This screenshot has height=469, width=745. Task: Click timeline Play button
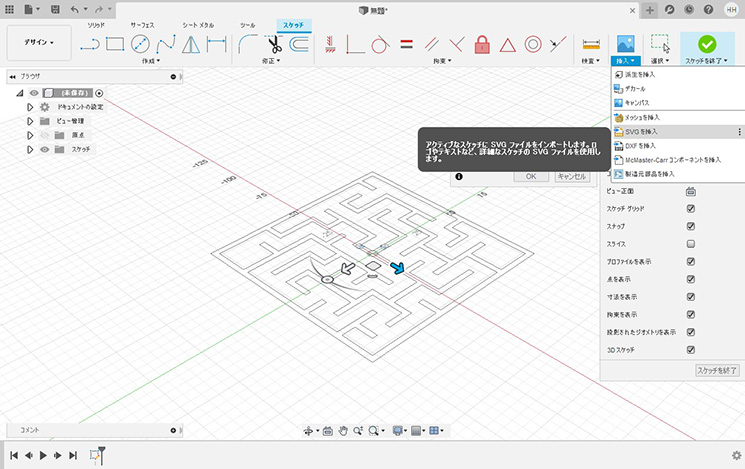(43, 456)
